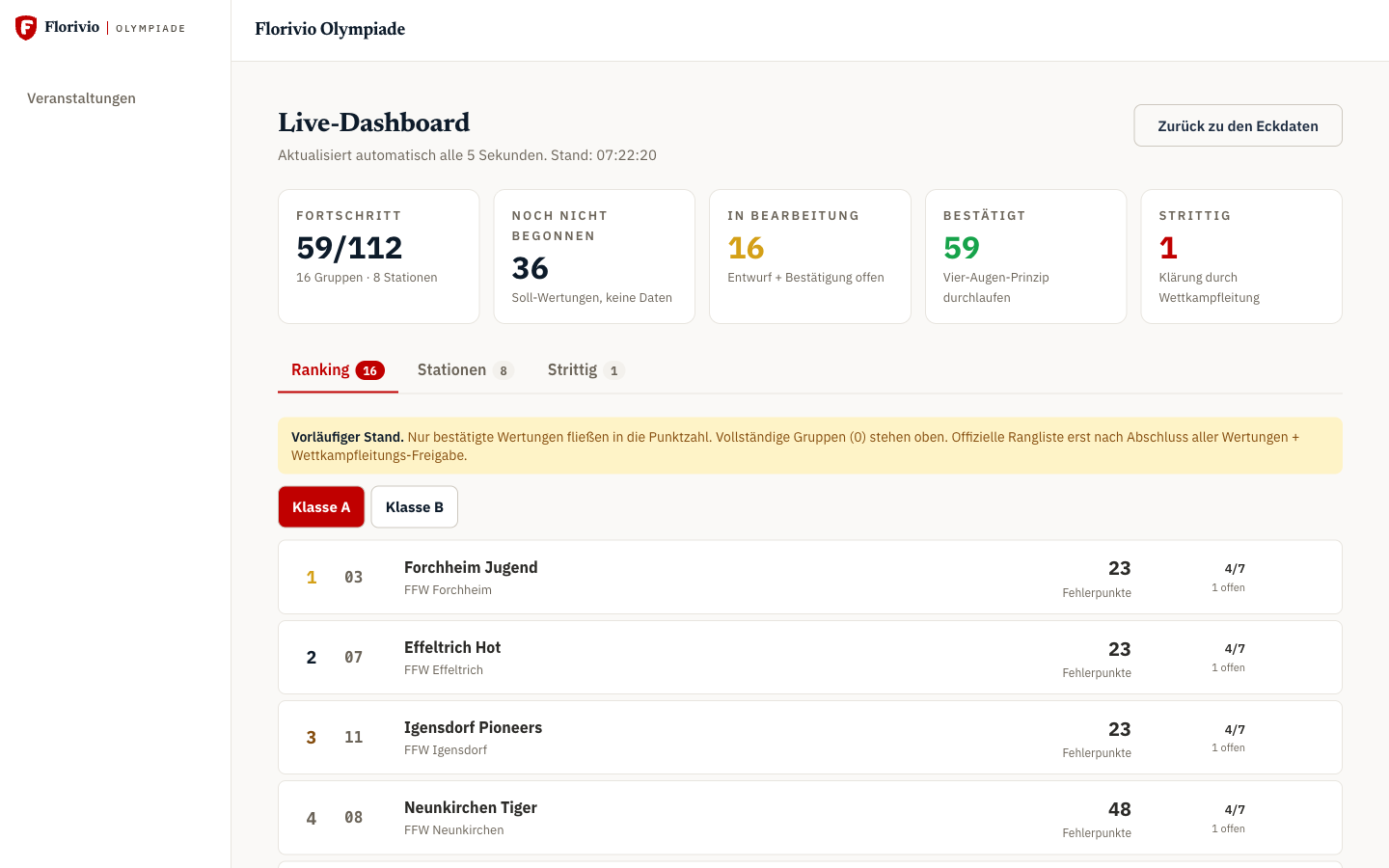Click FFW Igensdorf subtitle text
Image resolution: width=1389 pixels, height=868 pixels.
coord(446,750)
